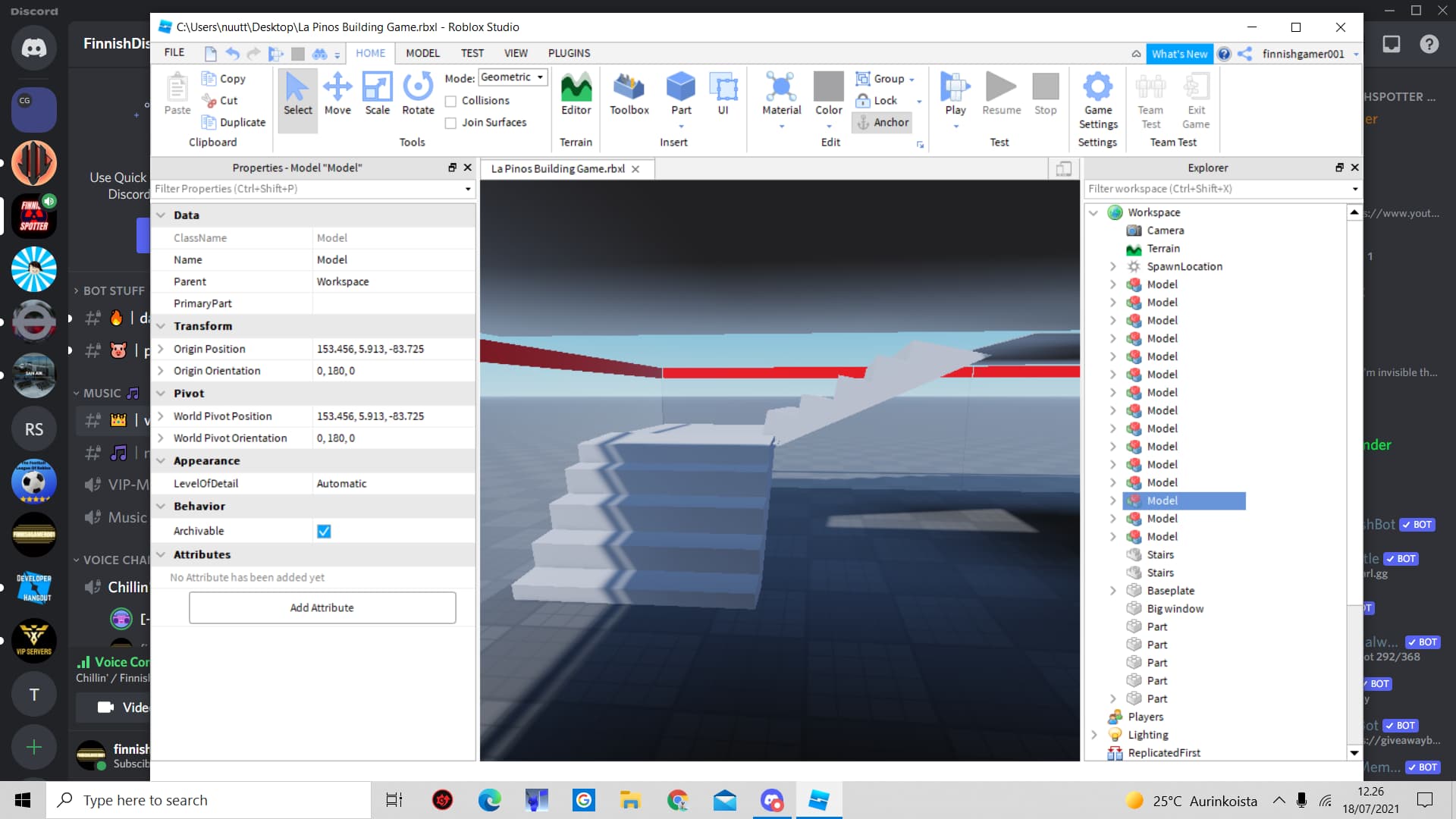Toggle Anchor on the selected model
The height and width of the screenshot is (819, 1456).
coord(882,122)
